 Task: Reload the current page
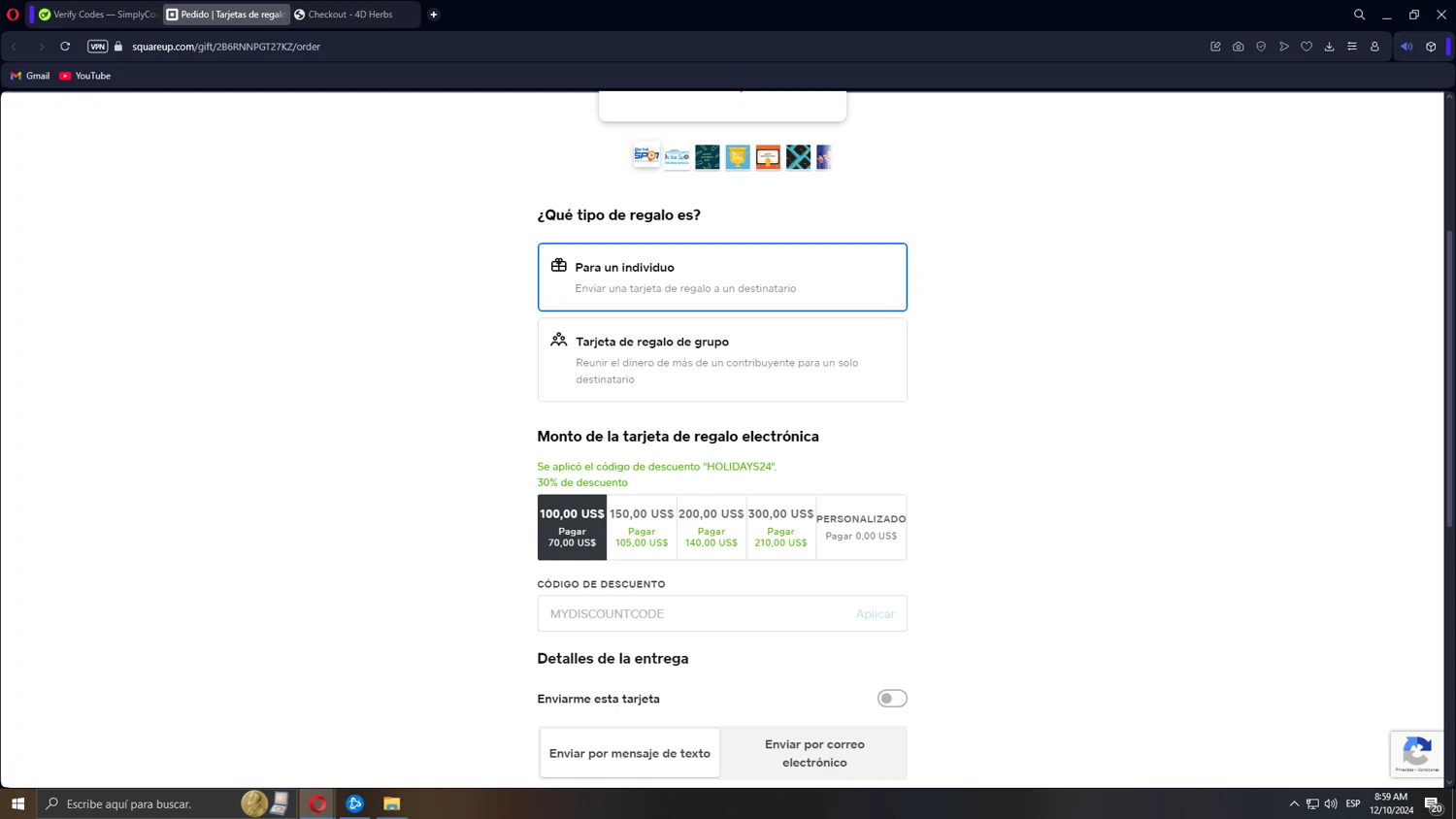pos(65,47)
